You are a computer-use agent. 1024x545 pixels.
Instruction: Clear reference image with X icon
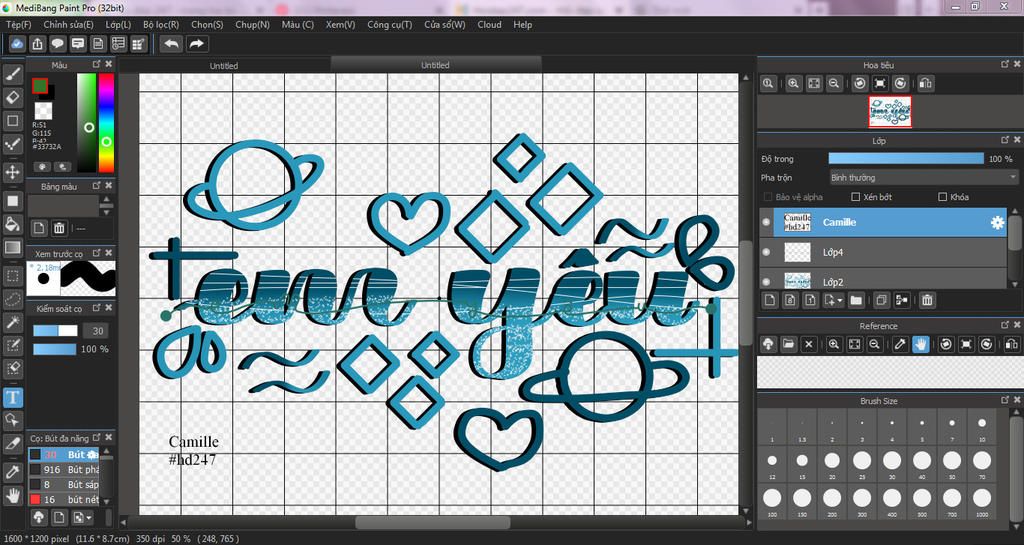(x=808, y=344)
